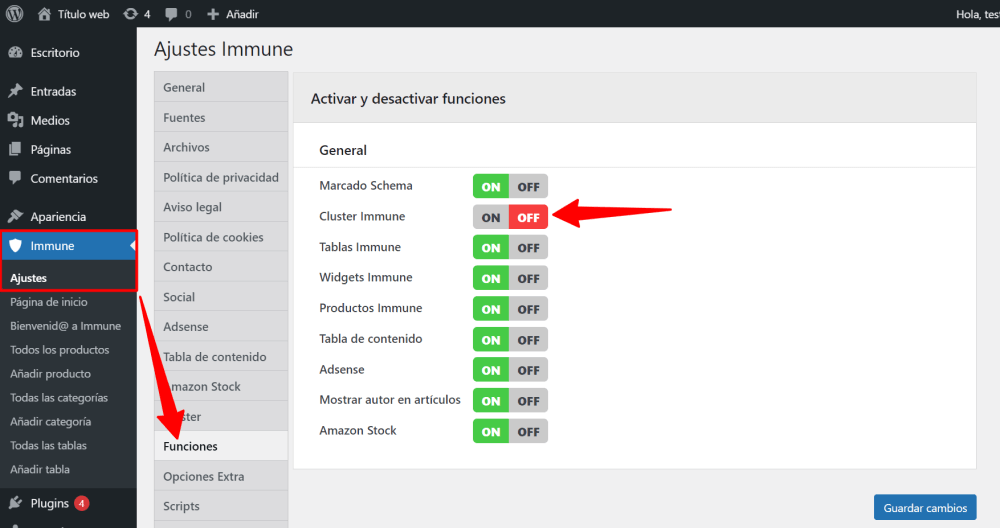The width and height of the screenshot is (1000, 528).
Task: Open the comments bubble icon in toolbar
Action: pos(172,14)
